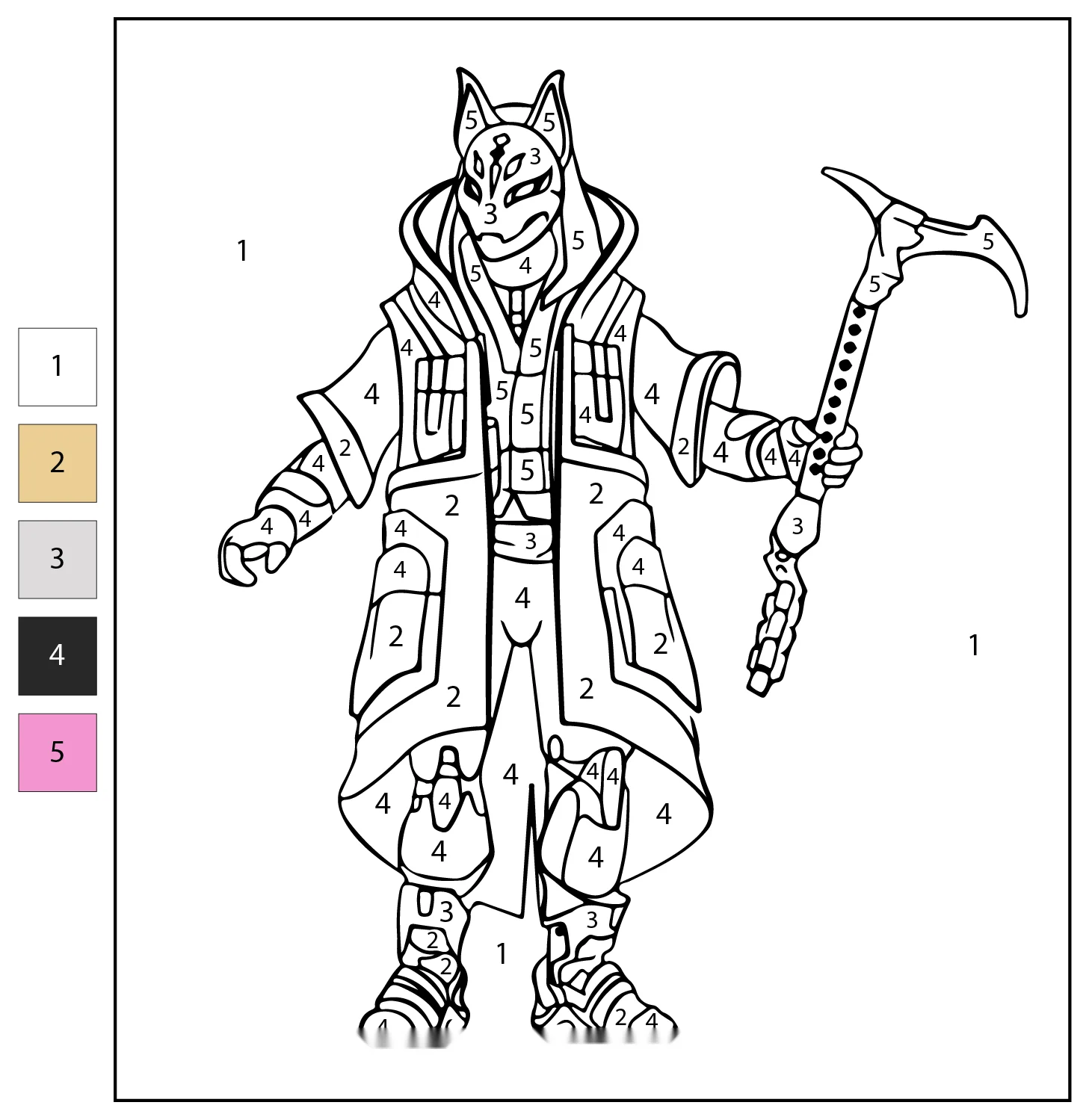Click the number 1 in the left background
Screen dimensions: 1089x1120
(x=242, y=251)
